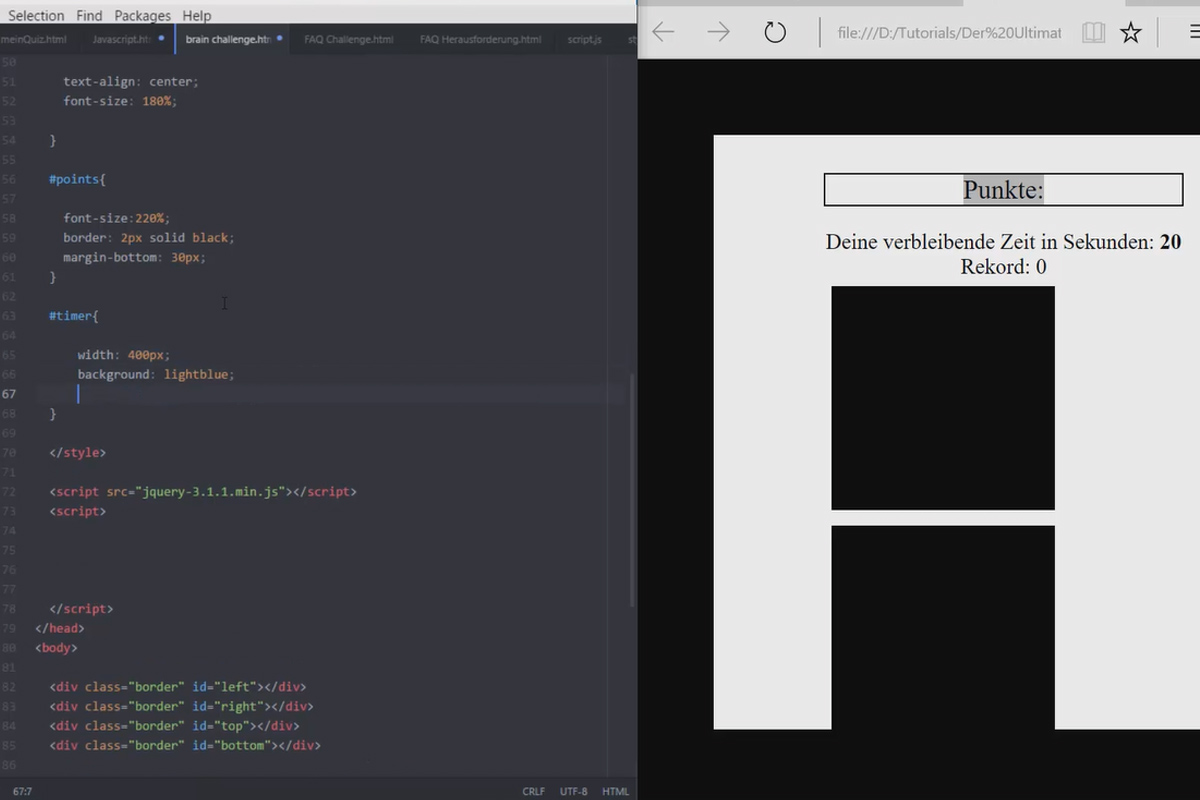Click the upper black square on page
The height and width of the screenshot is (800, 1200).
[943, 398]
